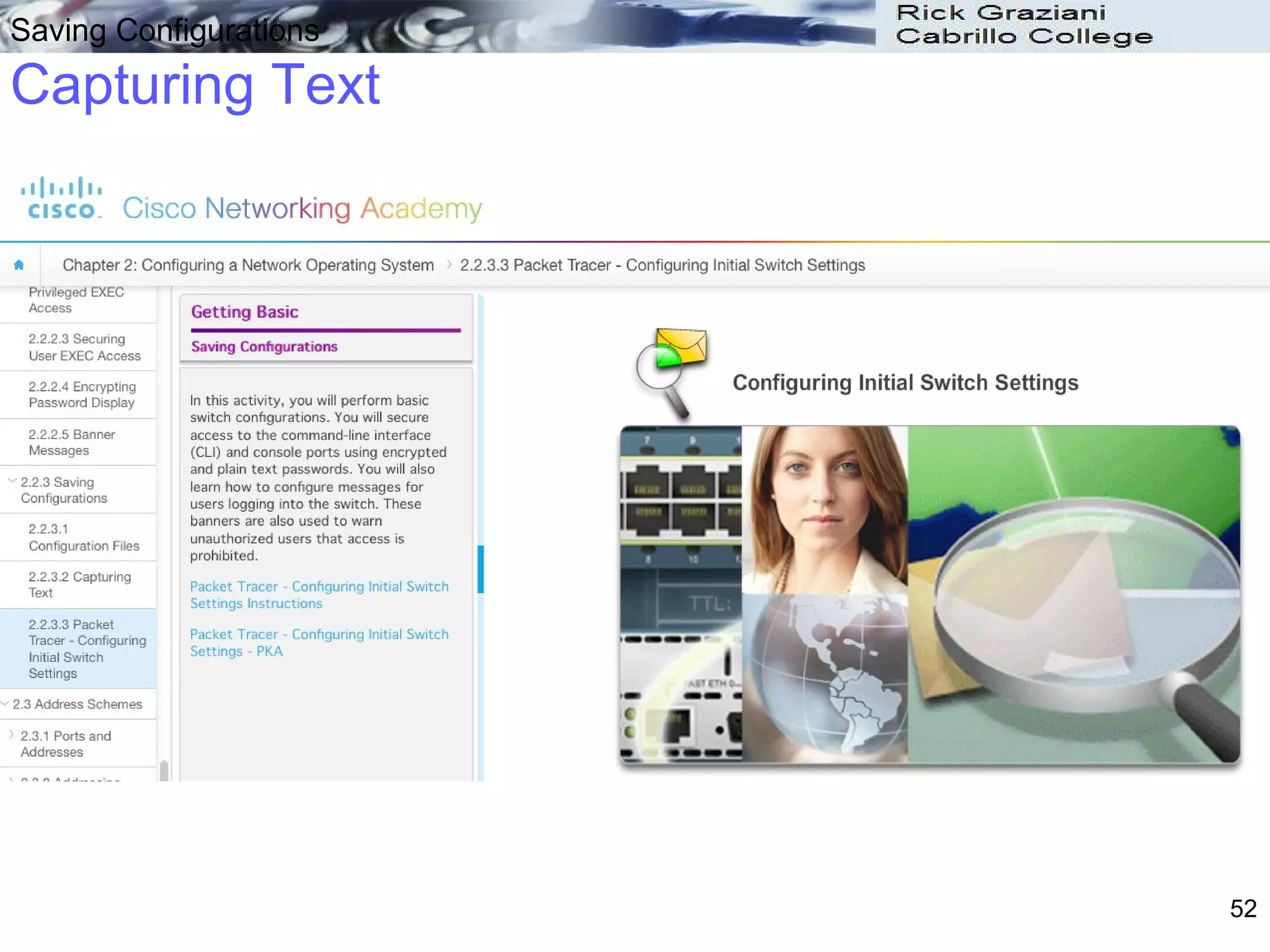Click the slide number 52

coord(1243,909)
